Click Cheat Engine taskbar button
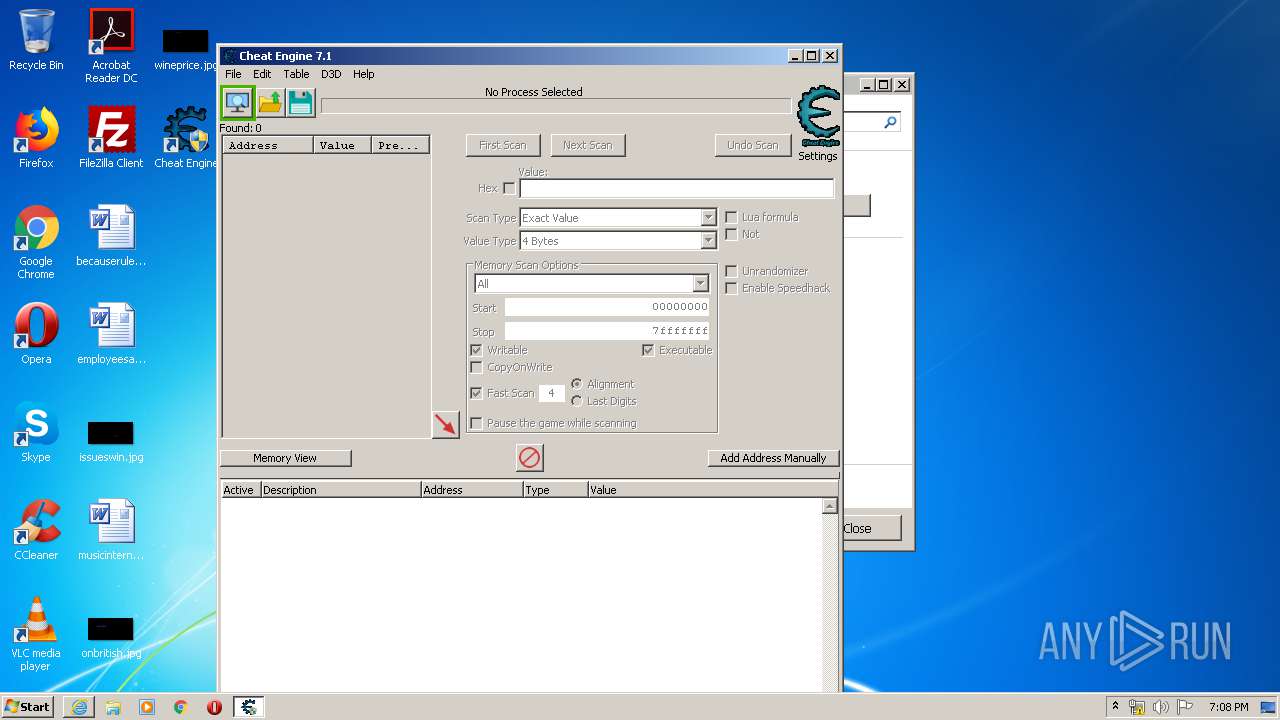 [248, 707]
